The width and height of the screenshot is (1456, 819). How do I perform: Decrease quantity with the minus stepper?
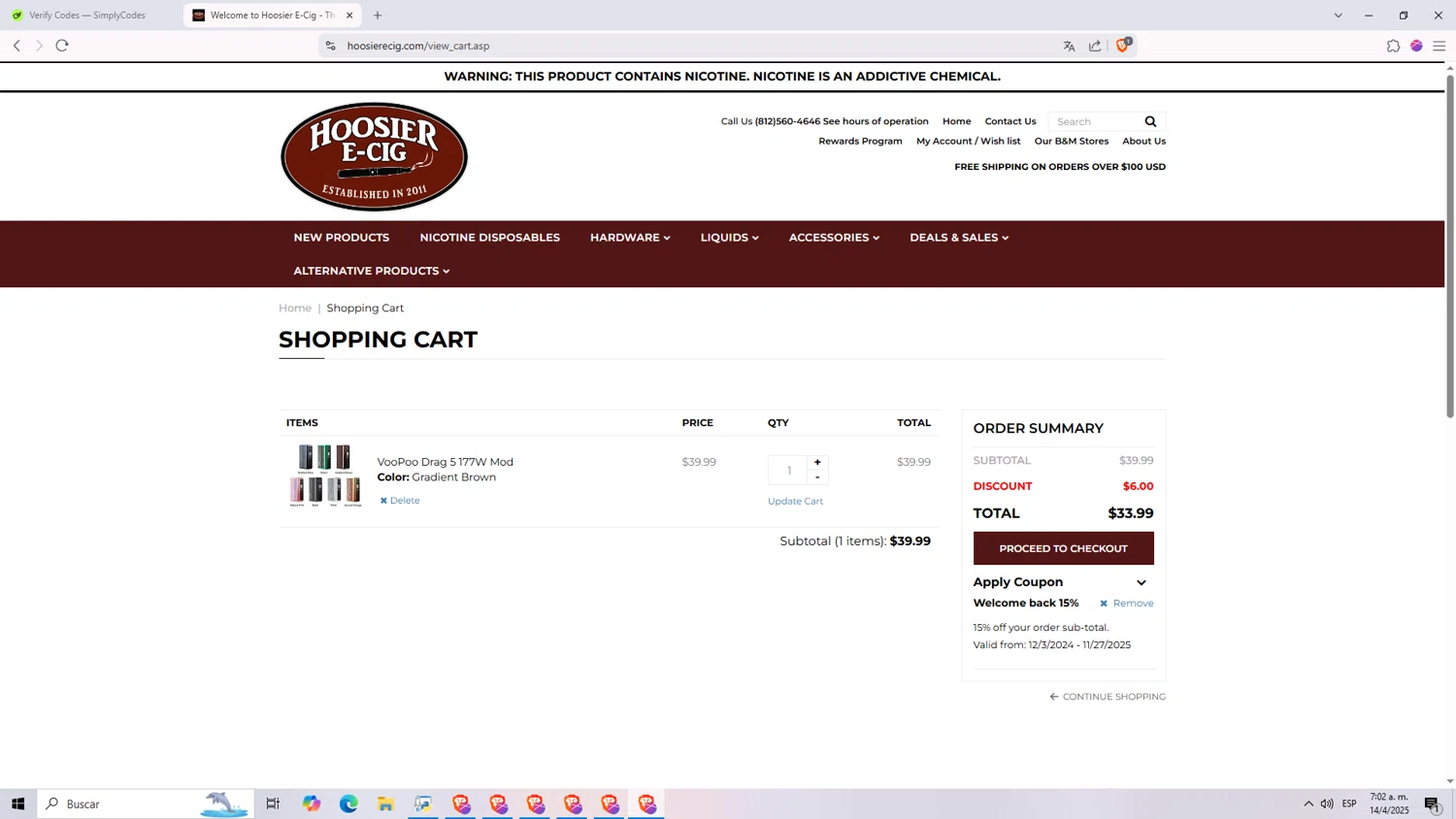point(817,477)
